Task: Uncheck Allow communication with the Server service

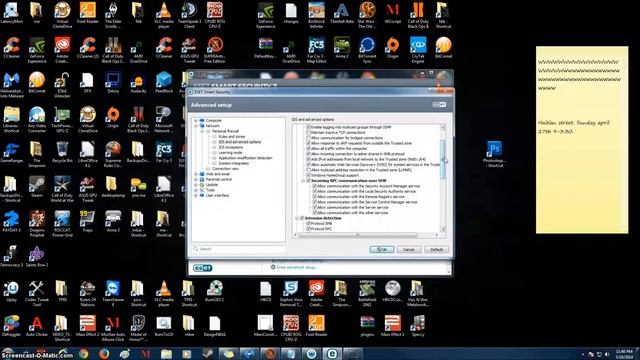Action: click(x=315, y=207)
